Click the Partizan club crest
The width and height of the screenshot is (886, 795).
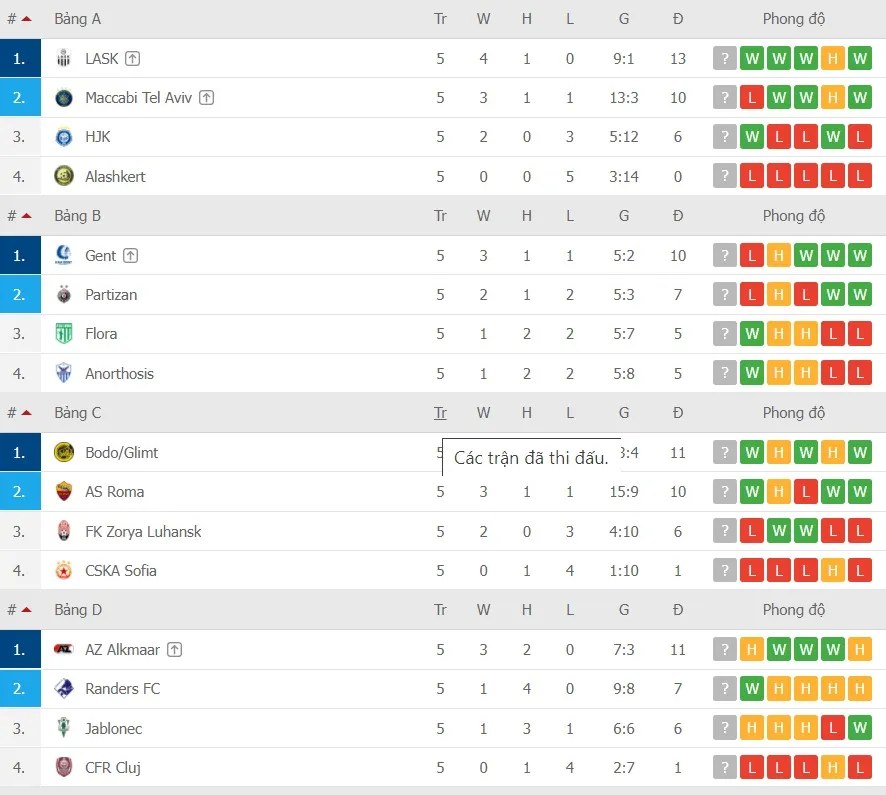tap(62, 294)
